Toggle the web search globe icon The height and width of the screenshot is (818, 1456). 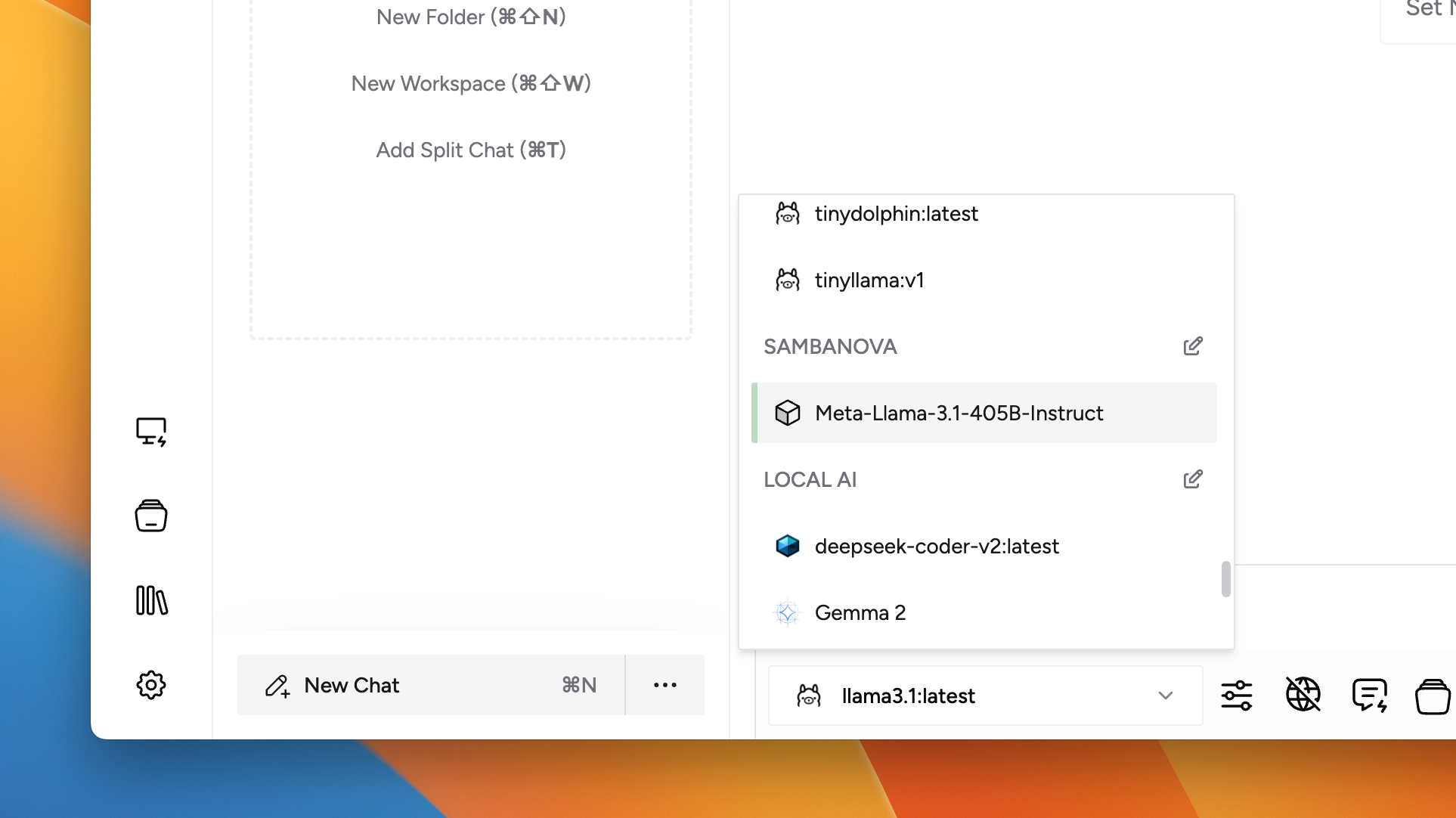click(x=1303, y=694)
